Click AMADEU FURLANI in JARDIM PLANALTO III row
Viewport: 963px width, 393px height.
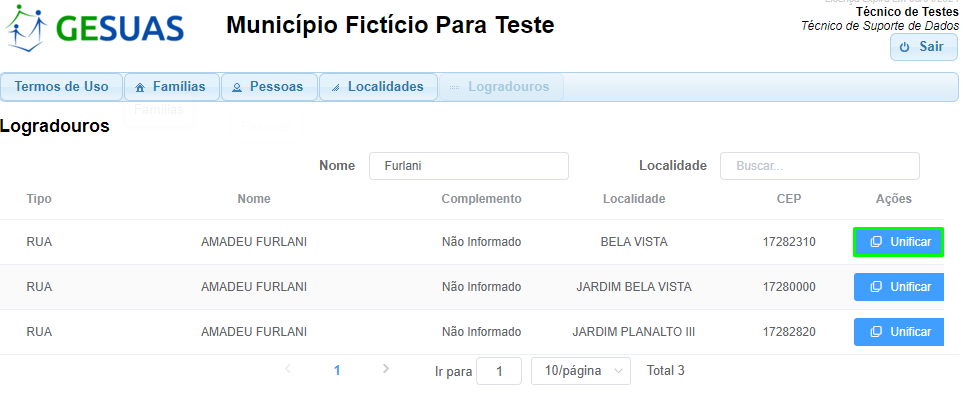254,332
